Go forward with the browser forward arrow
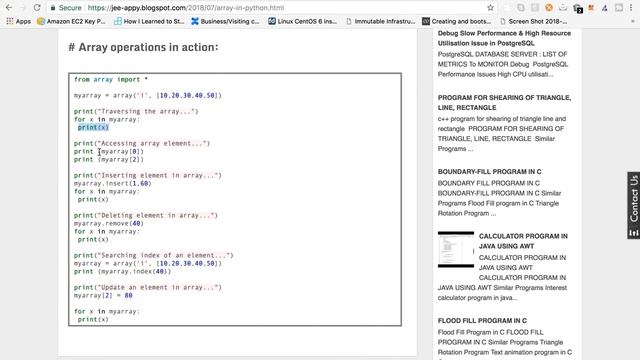Screen dimensions: 640x360 pyautogui.click(x=23, y=7)
